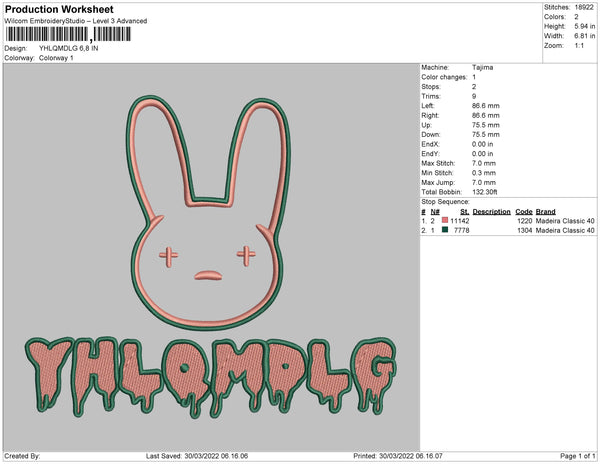Click the Total Bobbin value 132.30ft
Image resolution: width=600 pixels, height=464 pixels.
484,192
